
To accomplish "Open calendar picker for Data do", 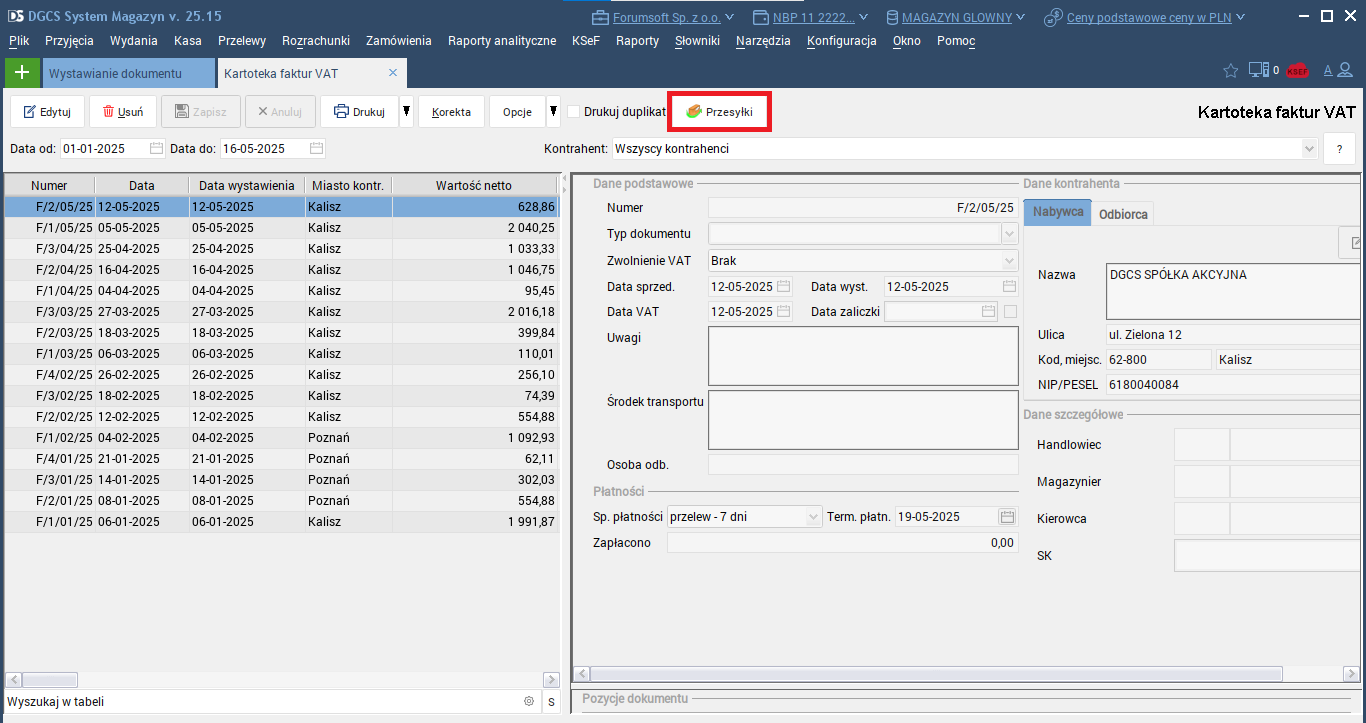I will (x=316, y=149).
